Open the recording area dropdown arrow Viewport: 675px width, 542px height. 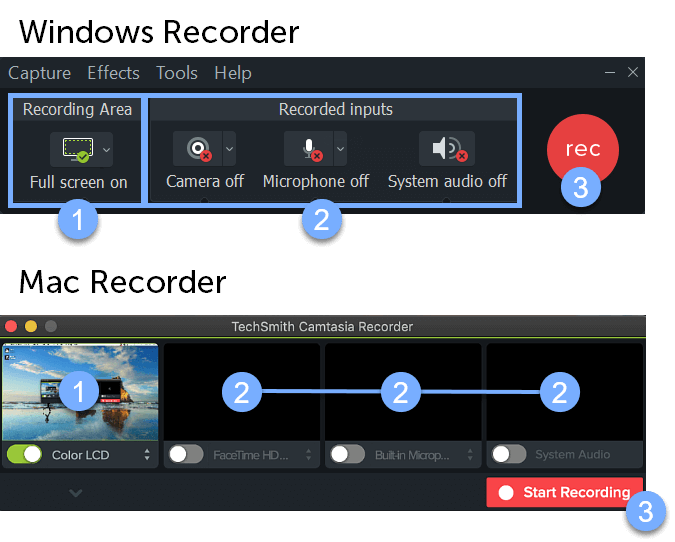pos(106,150)
